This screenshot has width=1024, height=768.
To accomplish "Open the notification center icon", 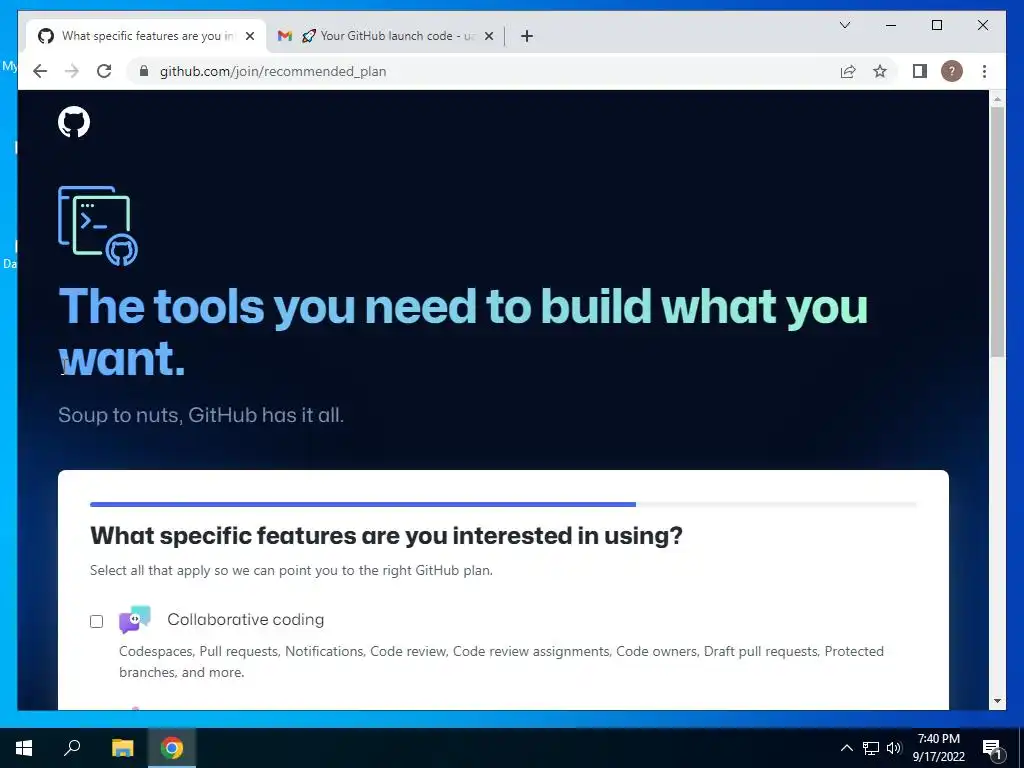I will (x=992, y=749).
